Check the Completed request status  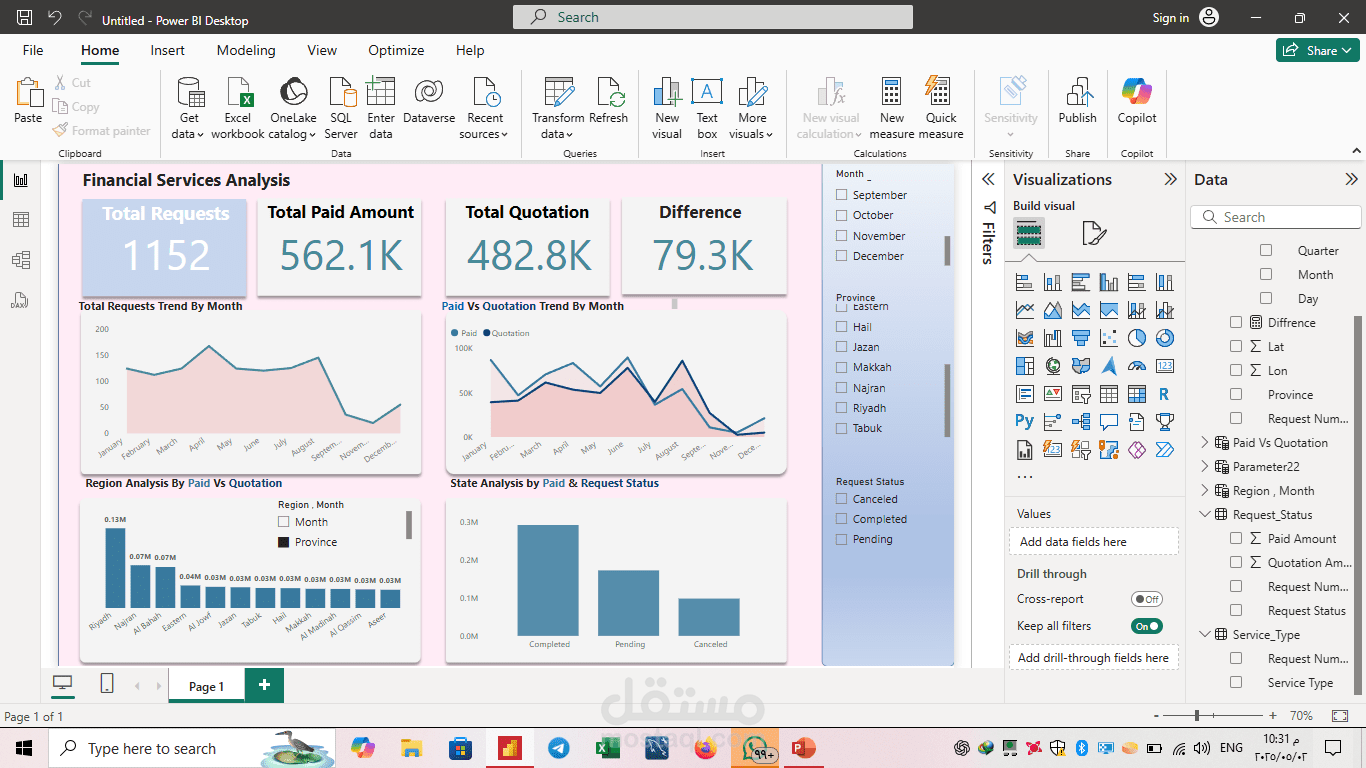[842, 519]
